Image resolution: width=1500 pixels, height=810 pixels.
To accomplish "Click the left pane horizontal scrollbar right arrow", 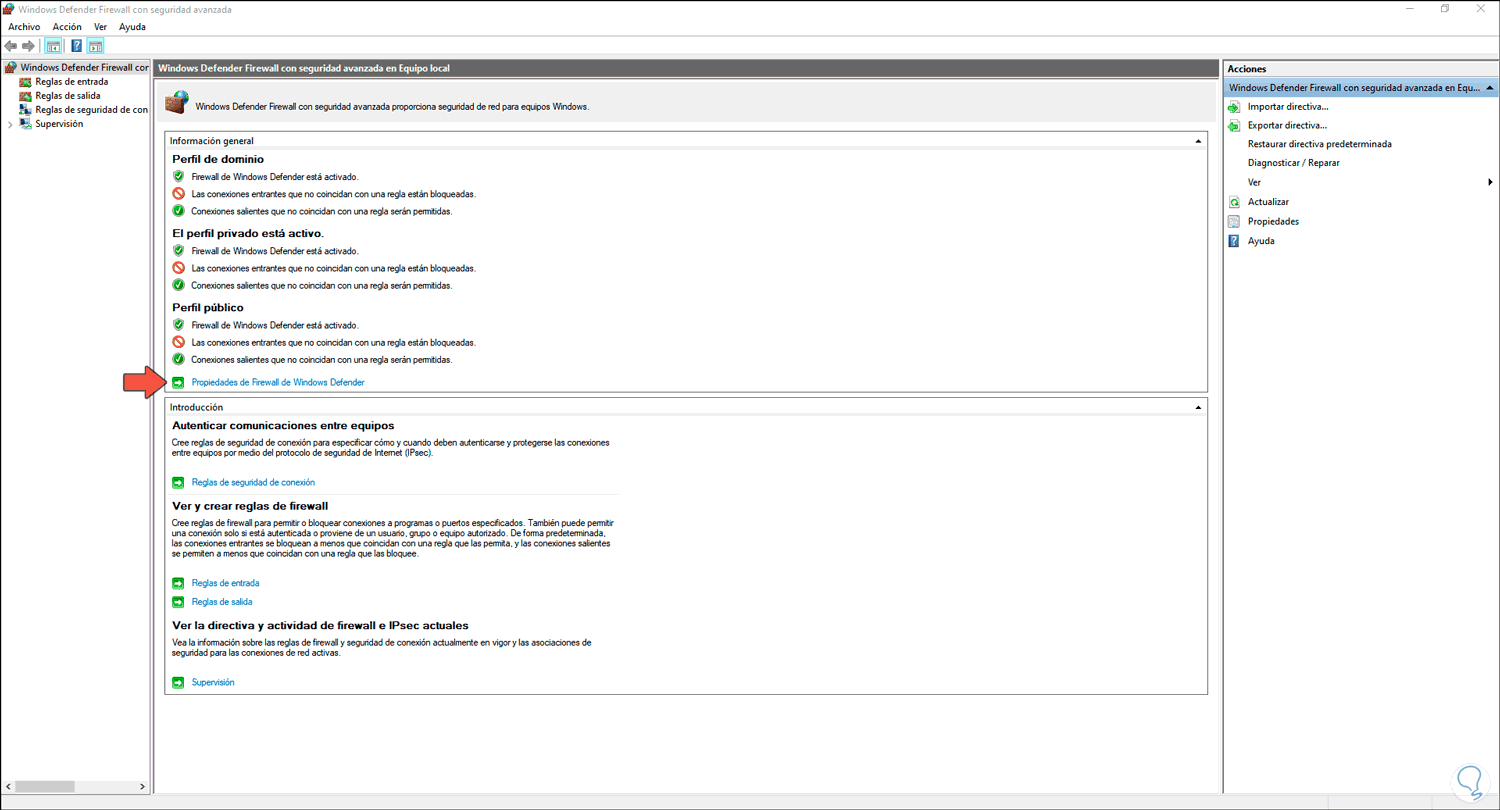I will coord(142,787).
